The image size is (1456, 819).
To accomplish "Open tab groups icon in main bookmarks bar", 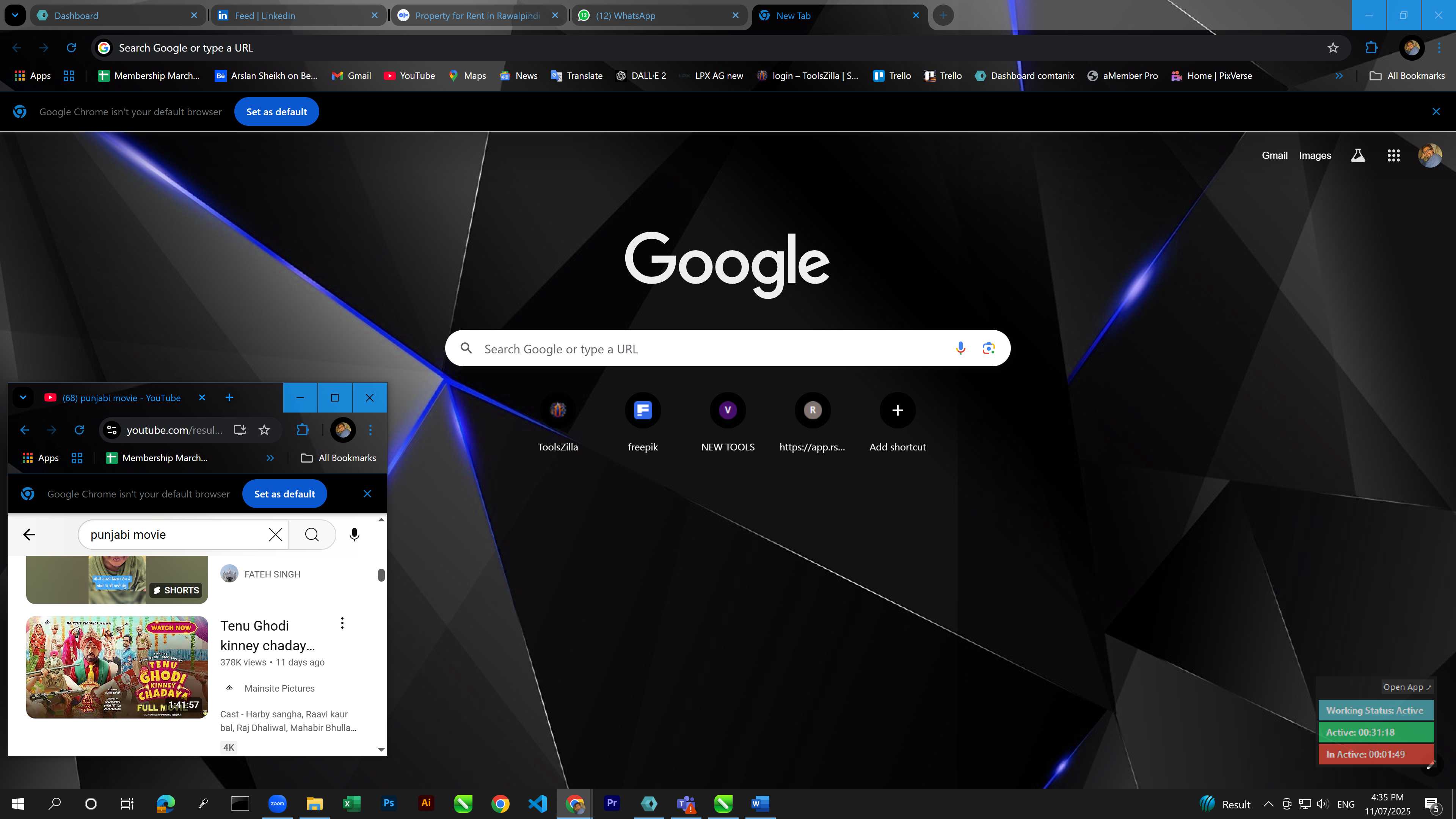I will (x=69, y=76).
